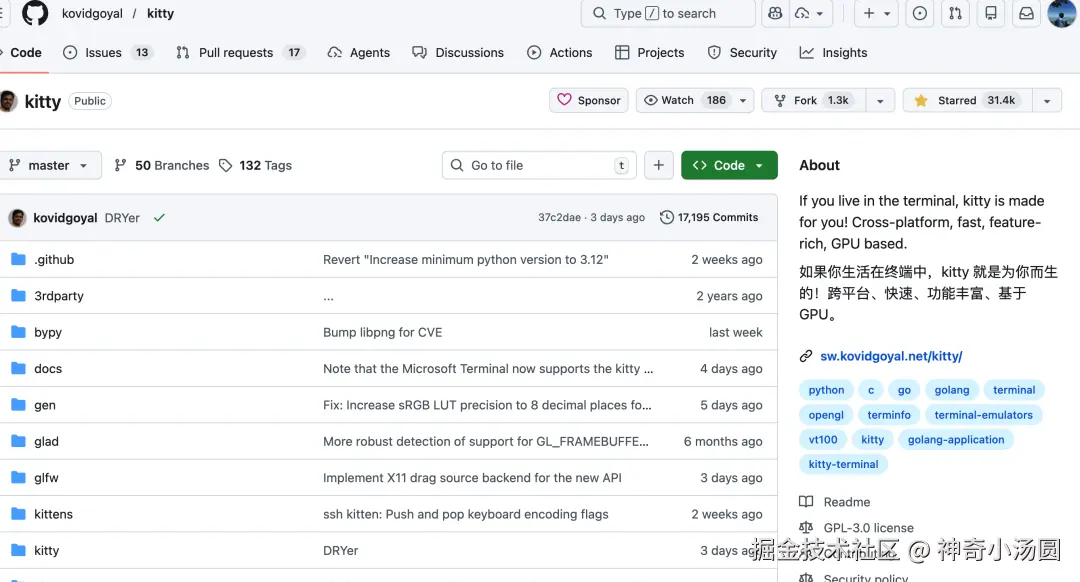Screen dimensions: 1080x582
Task: Open the glfw folder
Action: [x=46, y=478]
